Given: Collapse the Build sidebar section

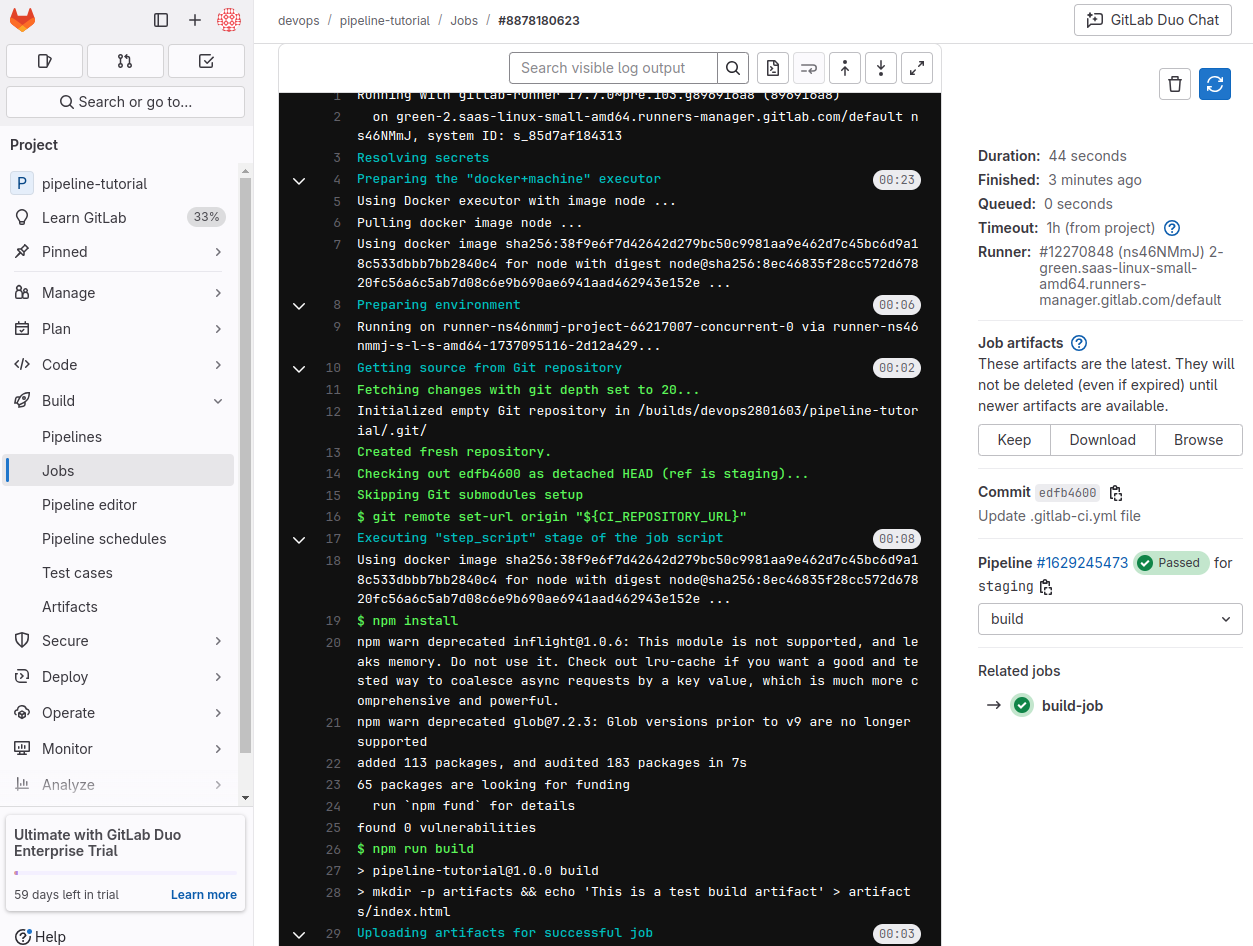Looking at the screenshot, I should [x=120, y=401].
